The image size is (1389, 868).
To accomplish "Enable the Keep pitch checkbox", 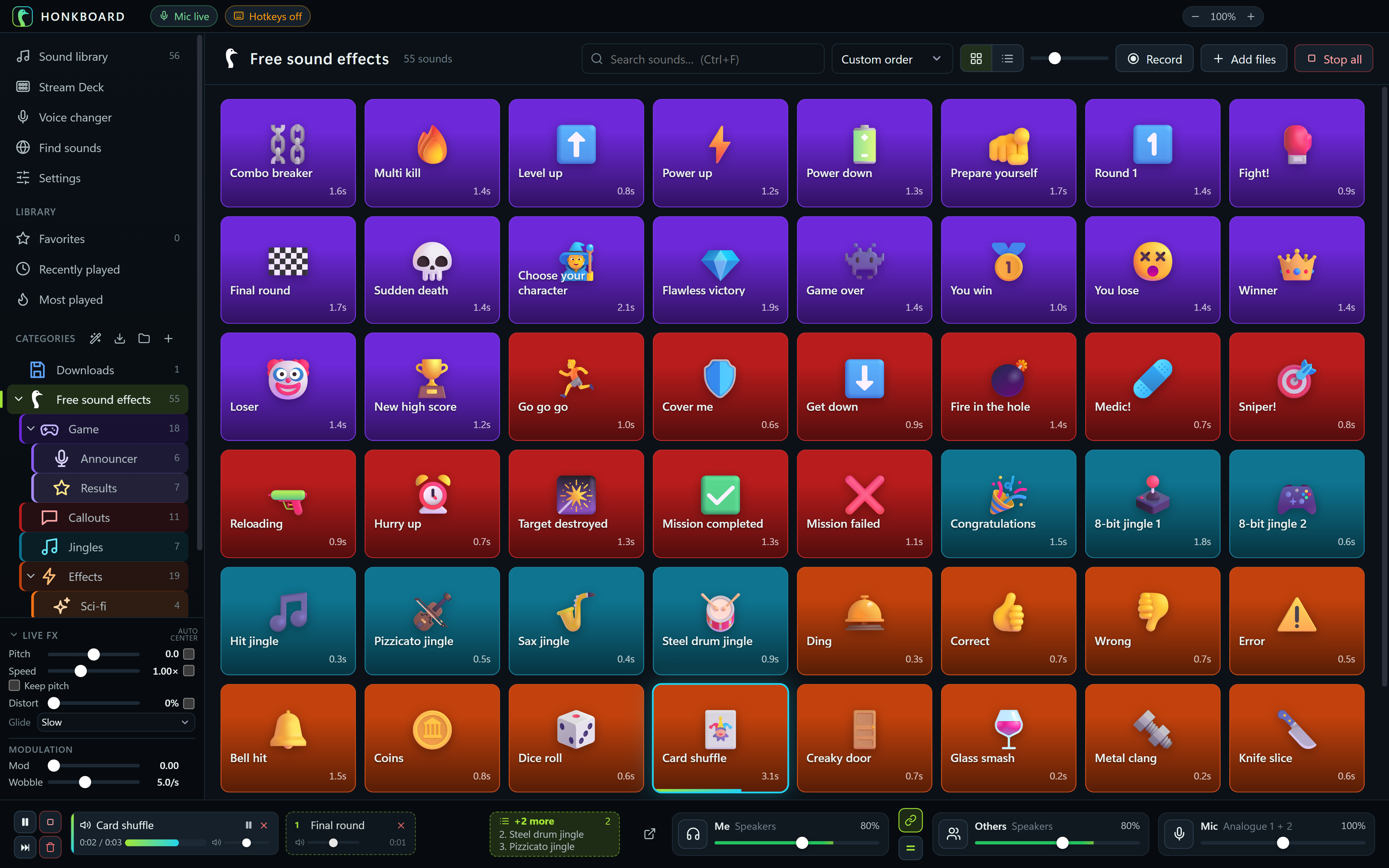I will pyautogui.click(x=14, y=685).
